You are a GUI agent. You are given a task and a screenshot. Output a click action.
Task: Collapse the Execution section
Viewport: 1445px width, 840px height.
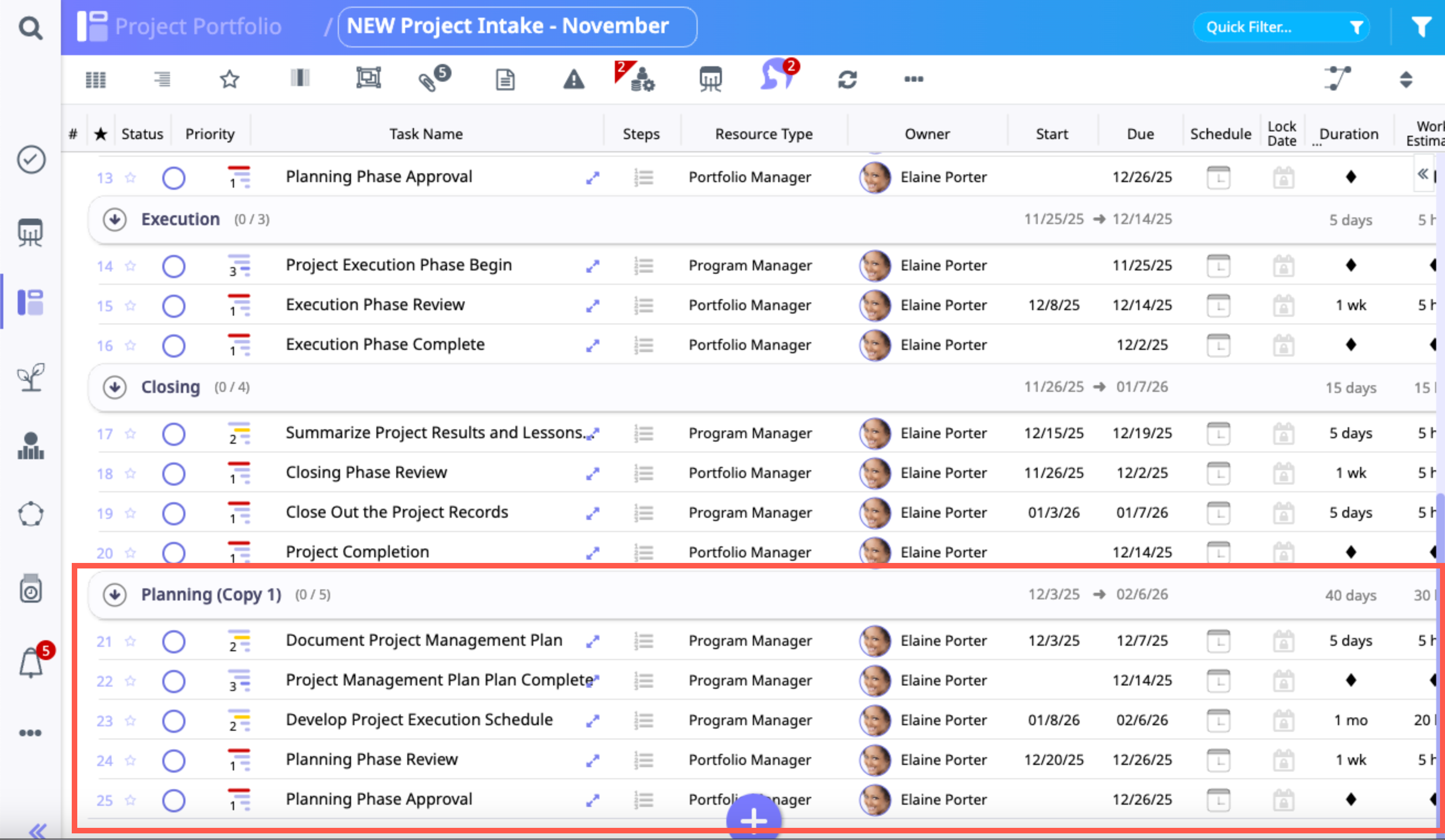click(115, 220)
